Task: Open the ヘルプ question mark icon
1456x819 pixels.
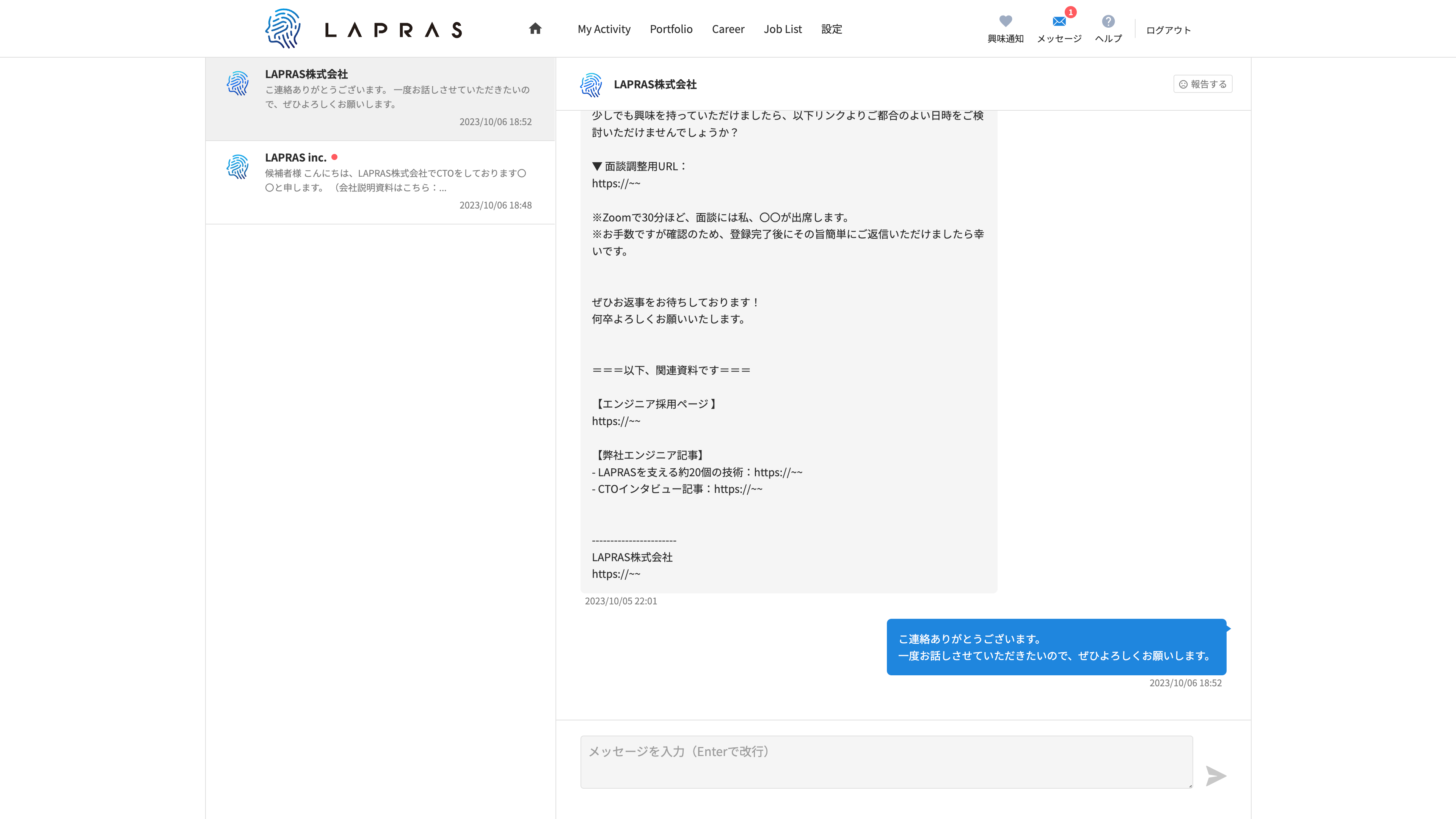Action: pos(1108,22)
